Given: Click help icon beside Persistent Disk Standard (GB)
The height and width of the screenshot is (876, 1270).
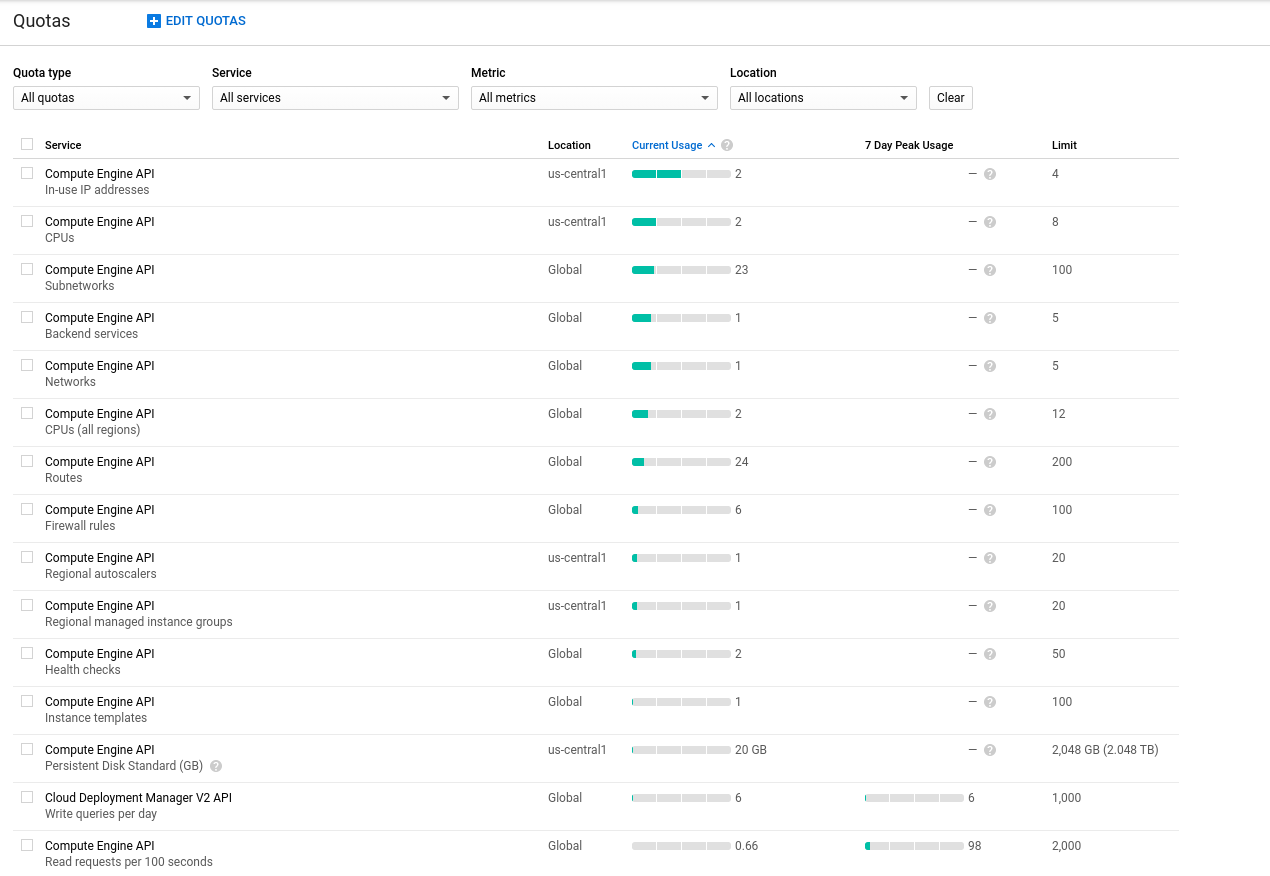Looking at the screenshot, I should pos(216,766).
